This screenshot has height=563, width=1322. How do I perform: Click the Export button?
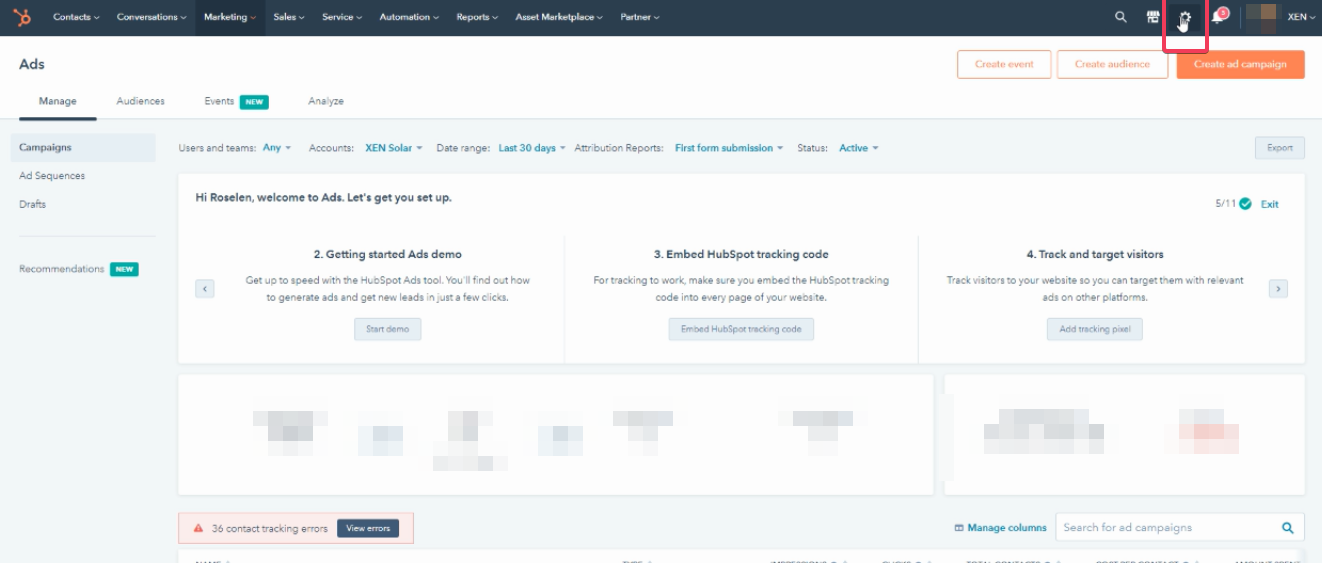pos(1280,148)
